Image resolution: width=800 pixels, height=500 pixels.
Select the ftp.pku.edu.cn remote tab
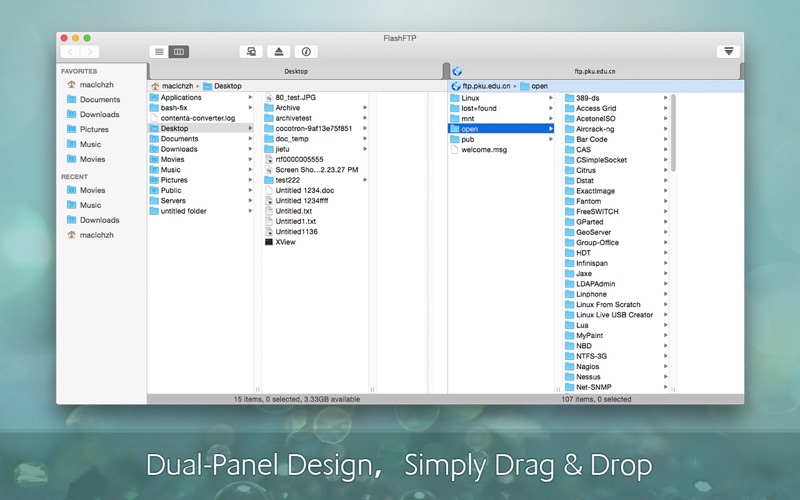(595, 71)
